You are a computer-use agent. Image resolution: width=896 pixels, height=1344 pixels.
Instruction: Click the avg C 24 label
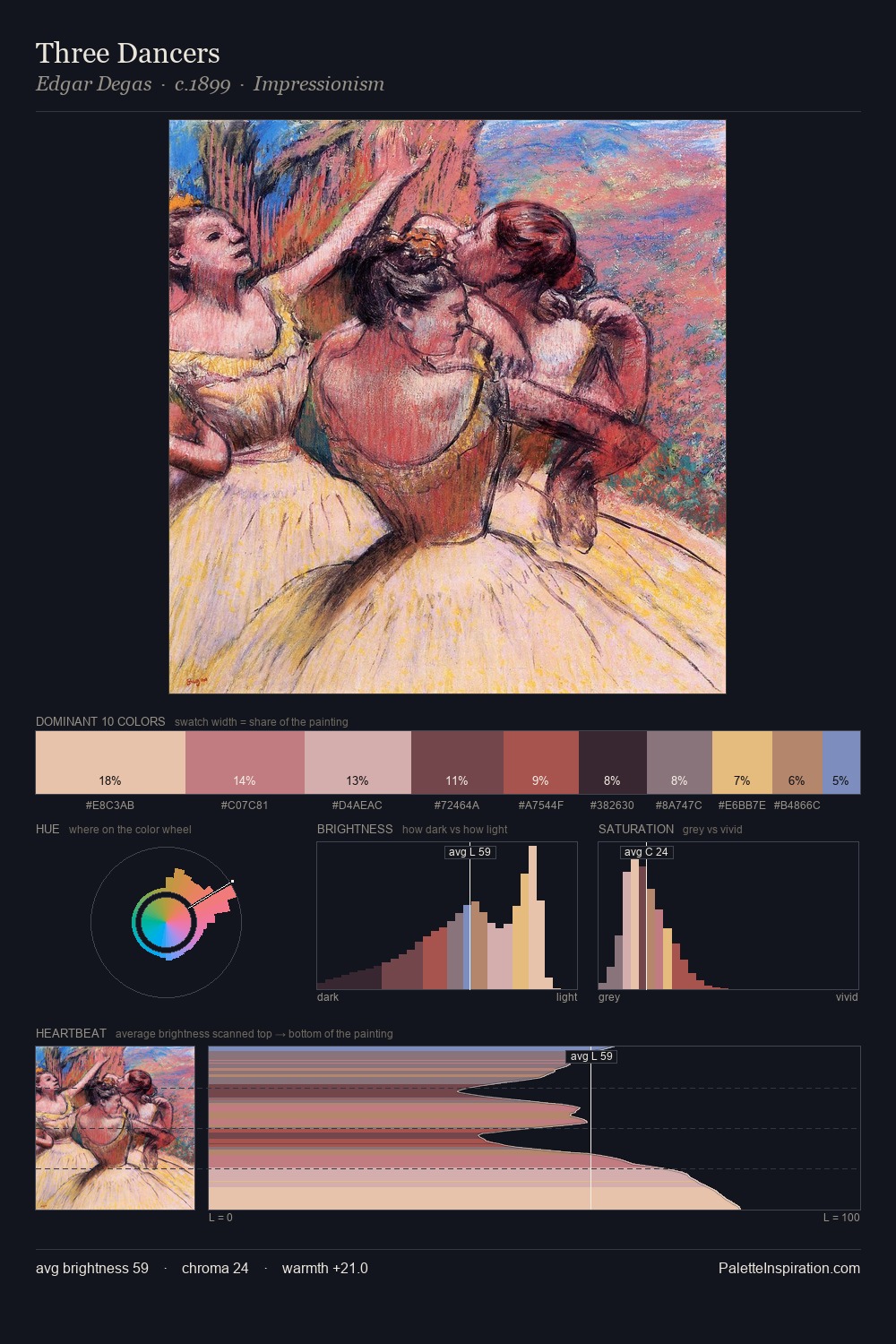pos(646,852)
